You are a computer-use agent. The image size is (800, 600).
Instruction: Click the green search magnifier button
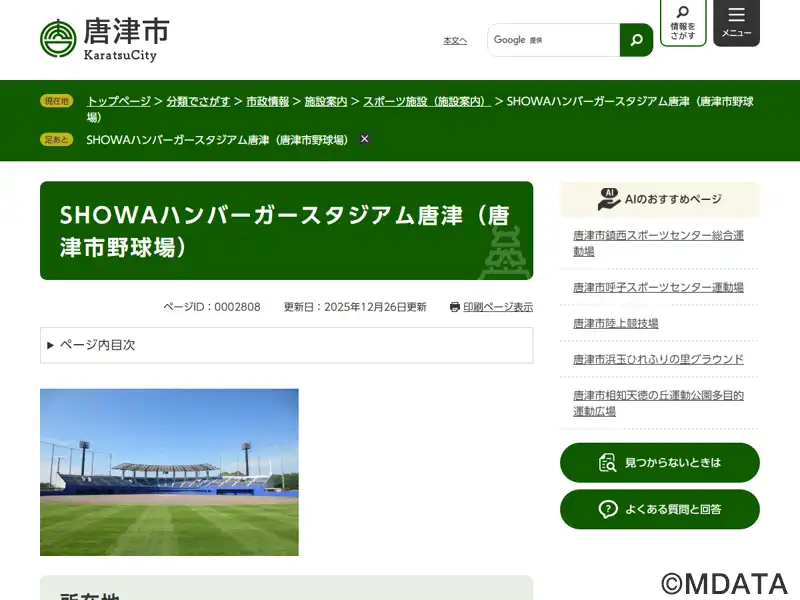pos(636,40)
